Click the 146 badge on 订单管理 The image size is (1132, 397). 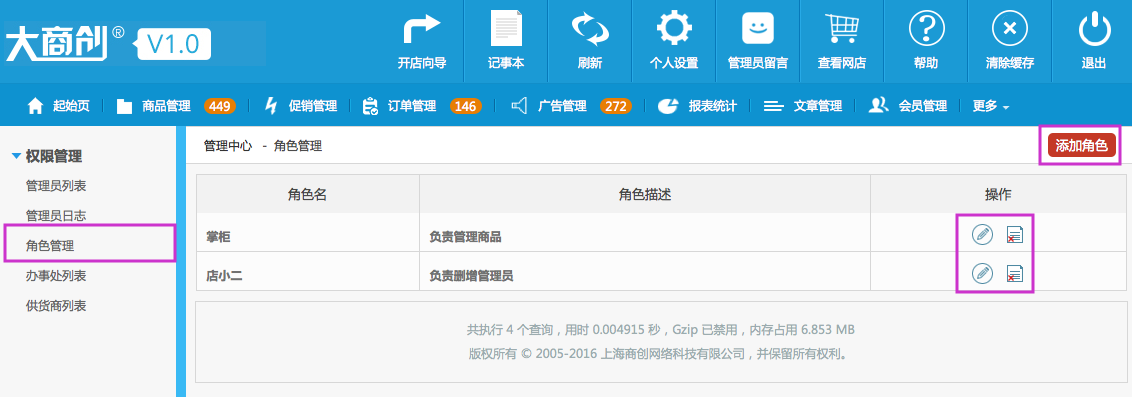[466, 106]
